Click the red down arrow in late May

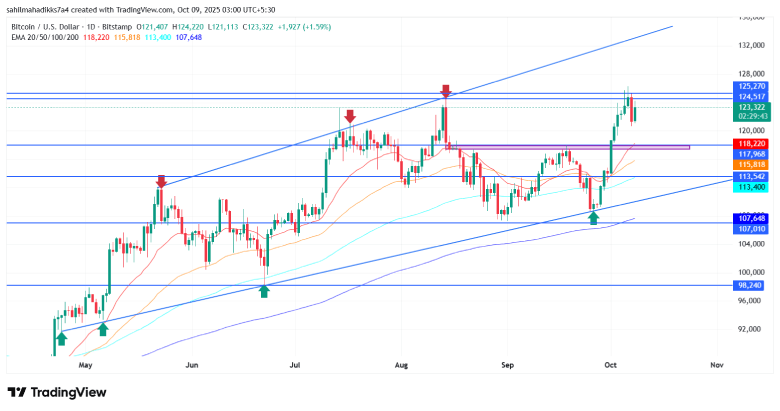pos(162,181)
